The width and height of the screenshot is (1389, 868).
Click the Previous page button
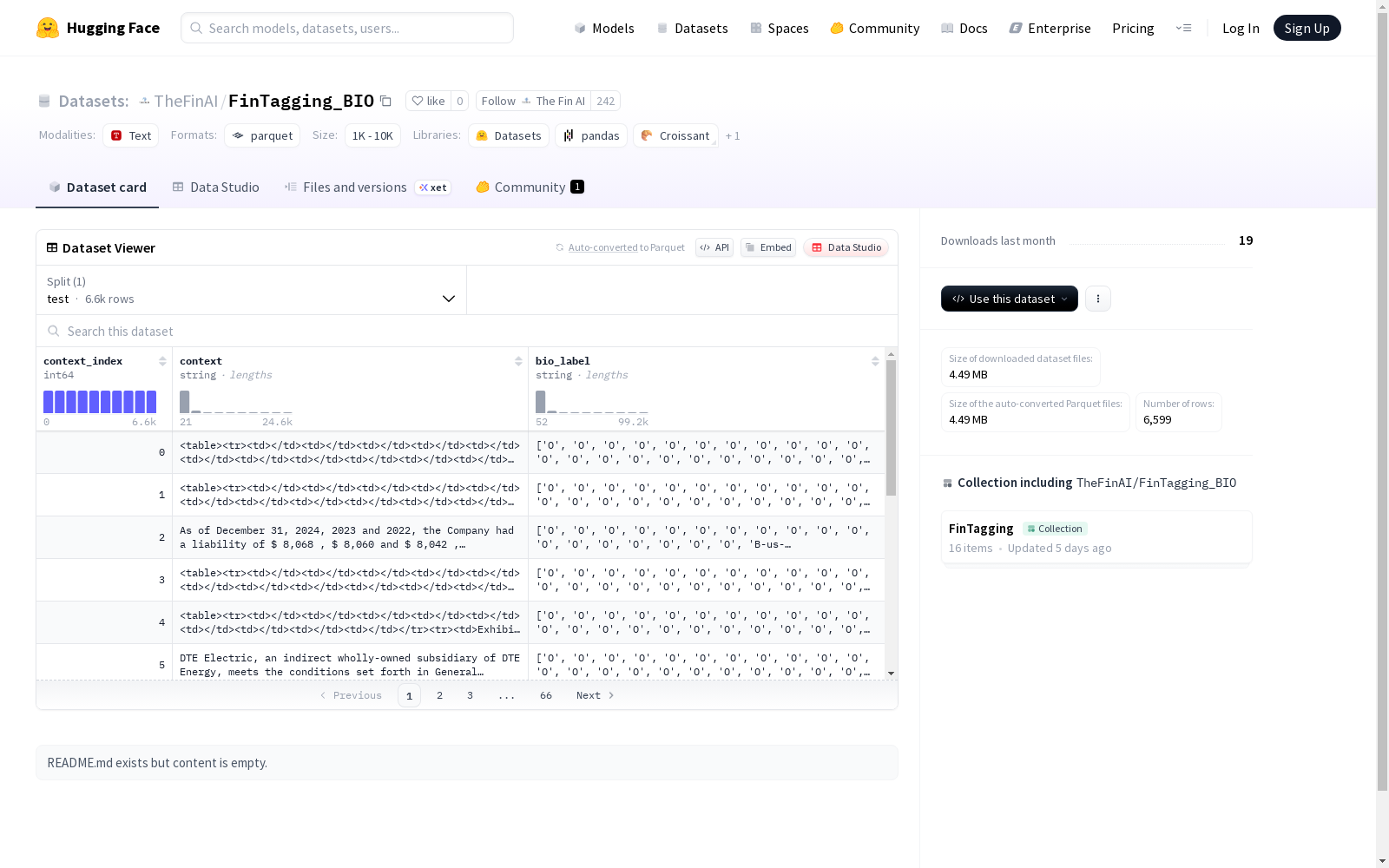351,695
